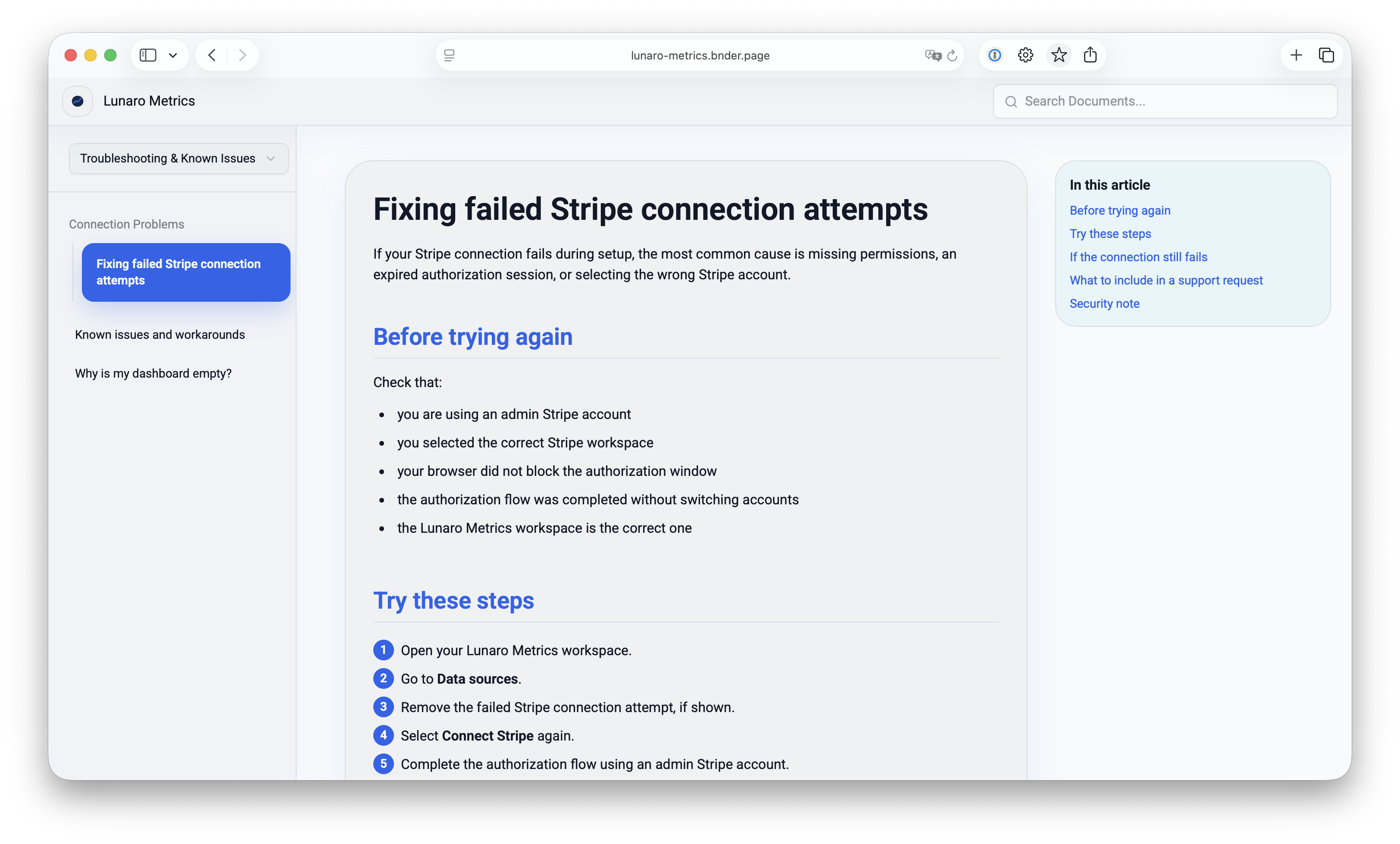The height and width of the screenshot is (844, 1400).
Task: Close the window with the red button
Action: pyautogui.click(x=70, y=55)
